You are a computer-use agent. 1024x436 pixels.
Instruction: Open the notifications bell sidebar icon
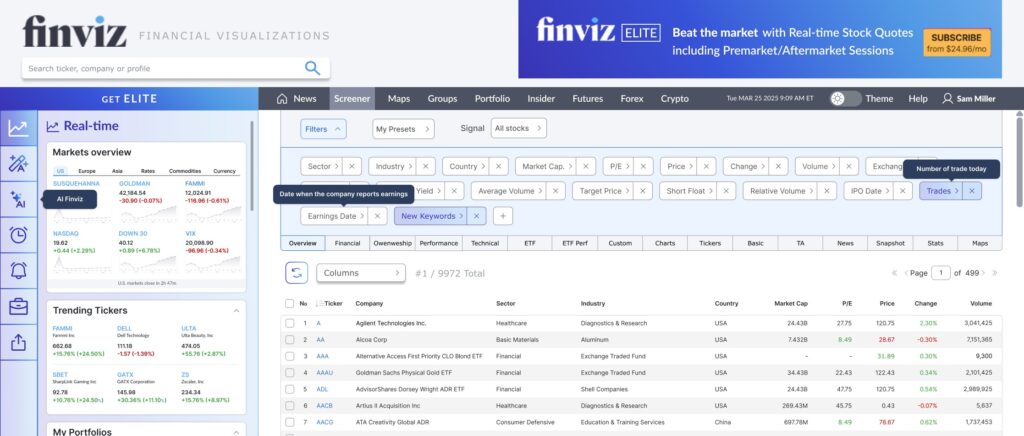tap(18, 270)
